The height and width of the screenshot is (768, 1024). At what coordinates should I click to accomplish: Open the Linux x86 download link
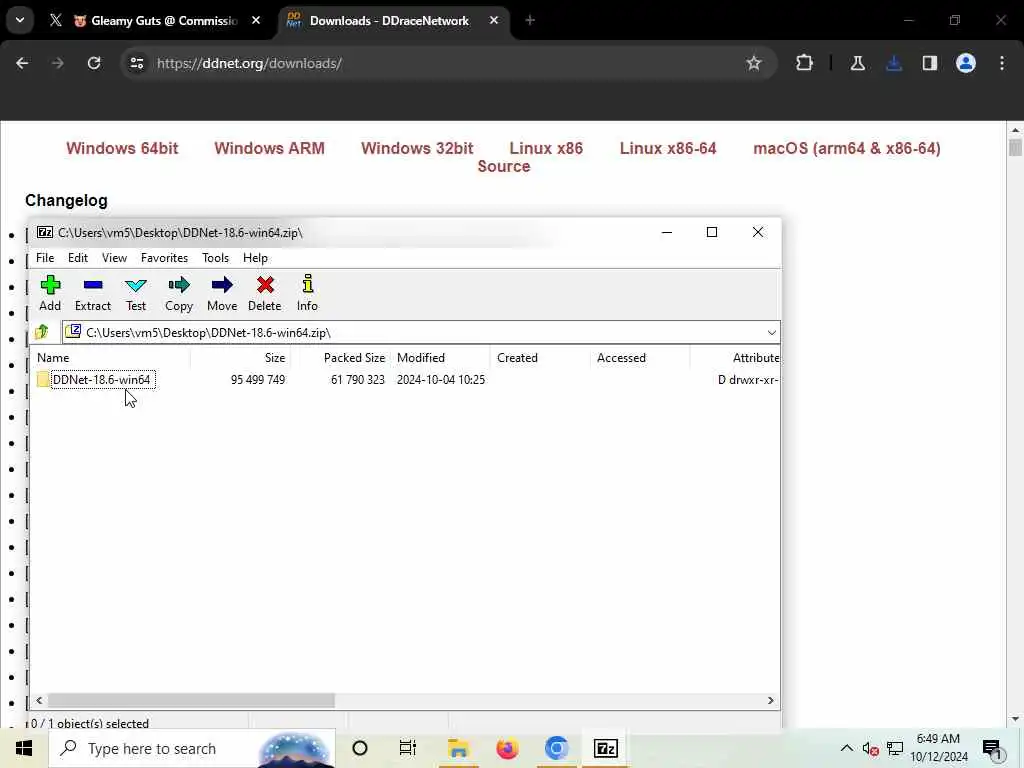coord(546,148)
